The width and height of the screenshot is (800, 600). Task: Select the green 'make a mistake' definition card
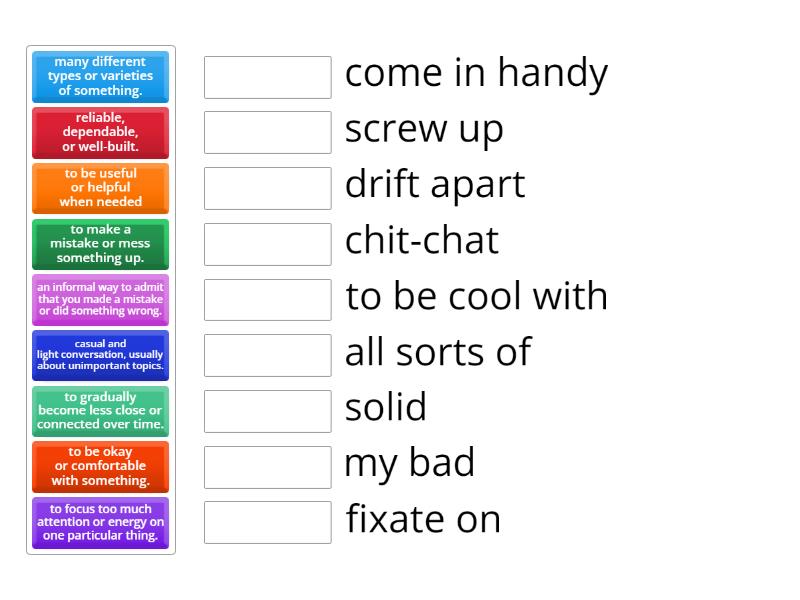(x=100, y=244)
